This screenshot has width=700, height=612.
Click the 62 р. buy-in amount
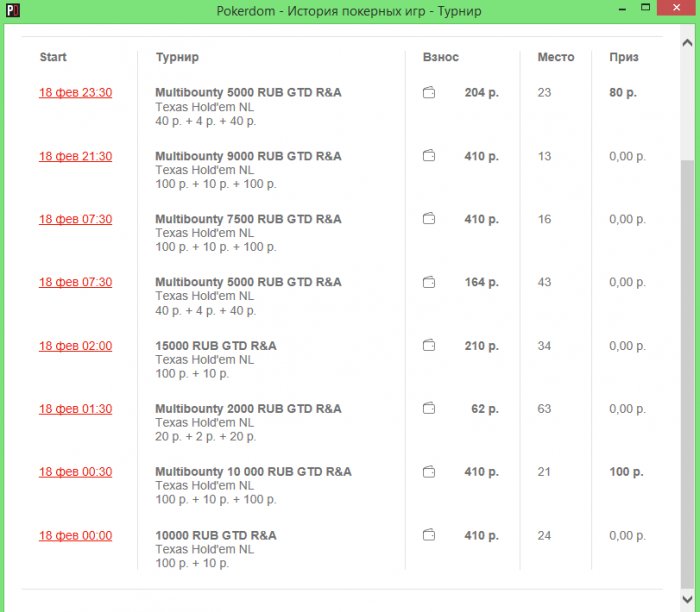pyautogui.click(x=485, y=409)
